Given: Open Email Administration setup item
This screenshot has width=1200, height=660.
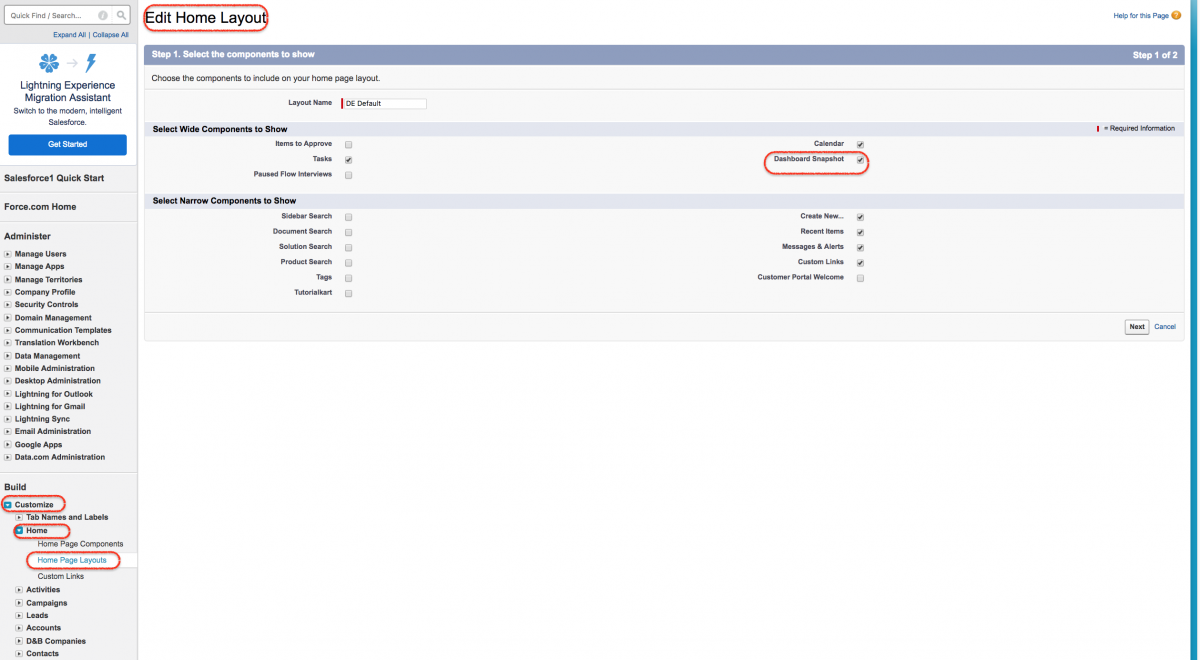Looking at the screenshot, I should click(53, 432).
